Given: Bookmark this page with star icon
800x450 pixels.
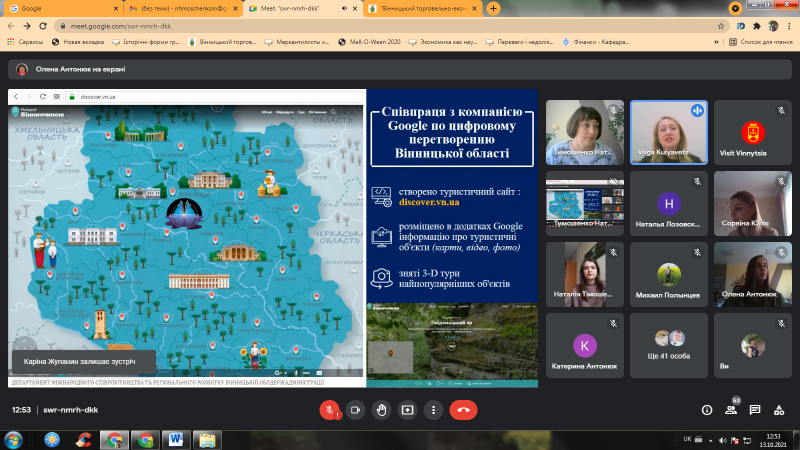Looking at the screenshot, I should pyautogui.click(x=721, y=26).
